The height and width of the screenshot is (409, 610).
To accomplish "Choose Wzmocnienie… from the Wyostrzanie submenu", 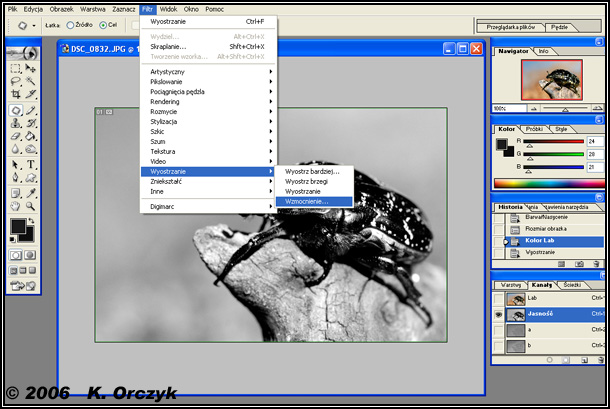I will [305, 200].
